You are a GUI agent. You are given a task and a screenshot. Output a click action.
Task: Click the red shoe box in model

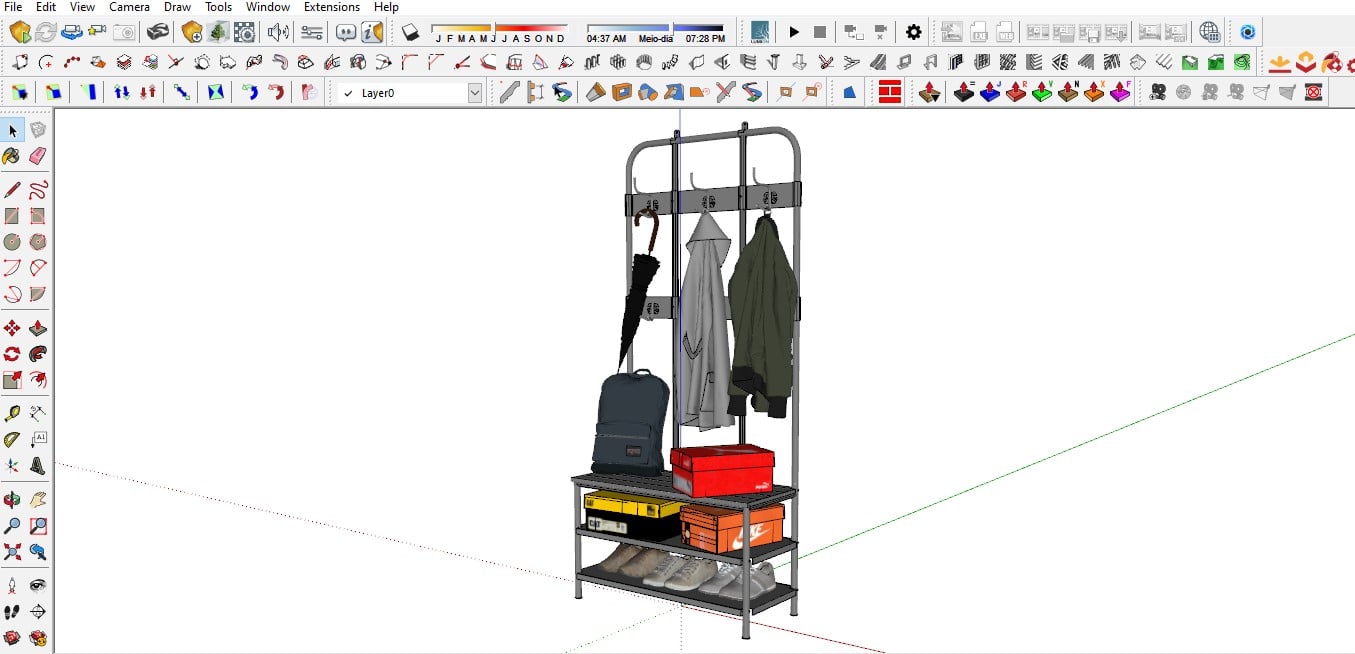(722, 470)
